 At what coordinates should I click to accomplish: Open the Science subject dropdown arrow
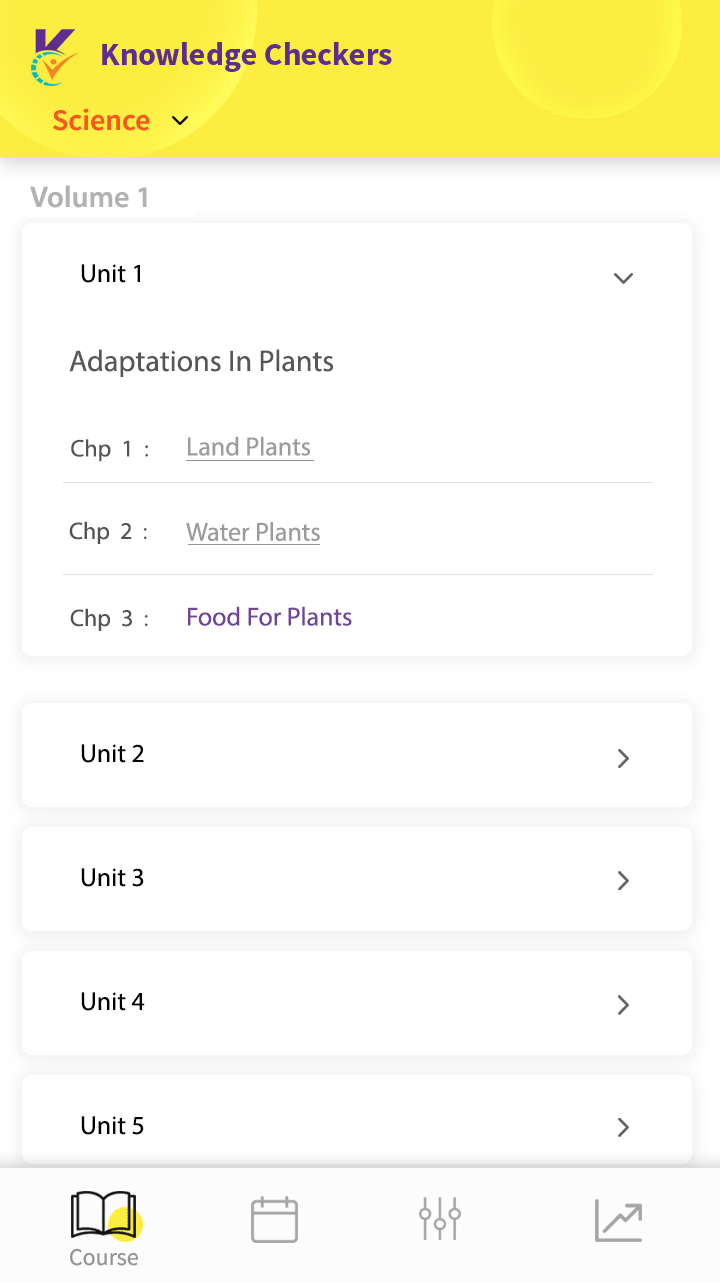tap(180, 121)
